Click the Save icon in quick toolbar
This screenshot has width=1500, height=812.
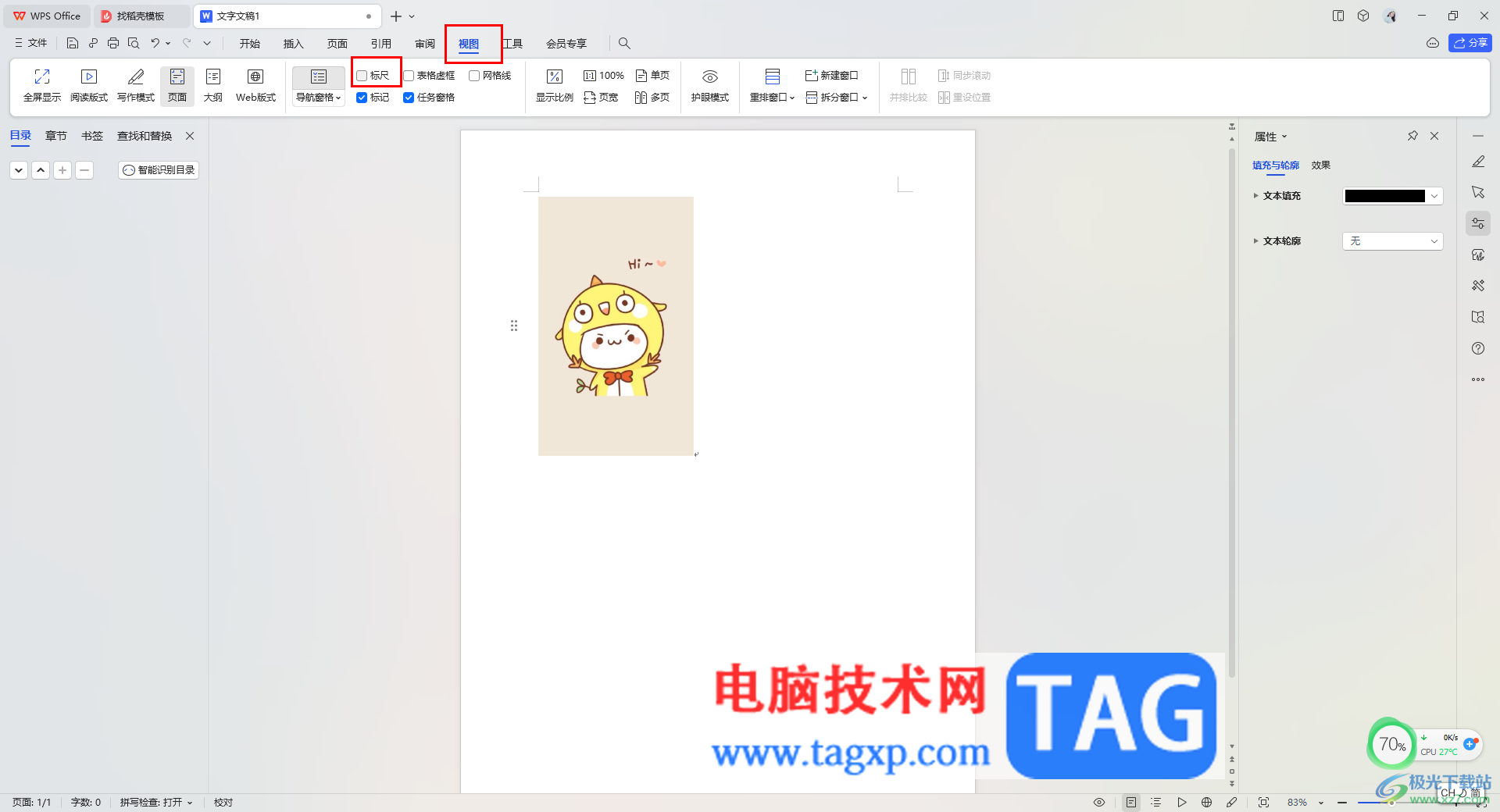[x=73, y=44]
